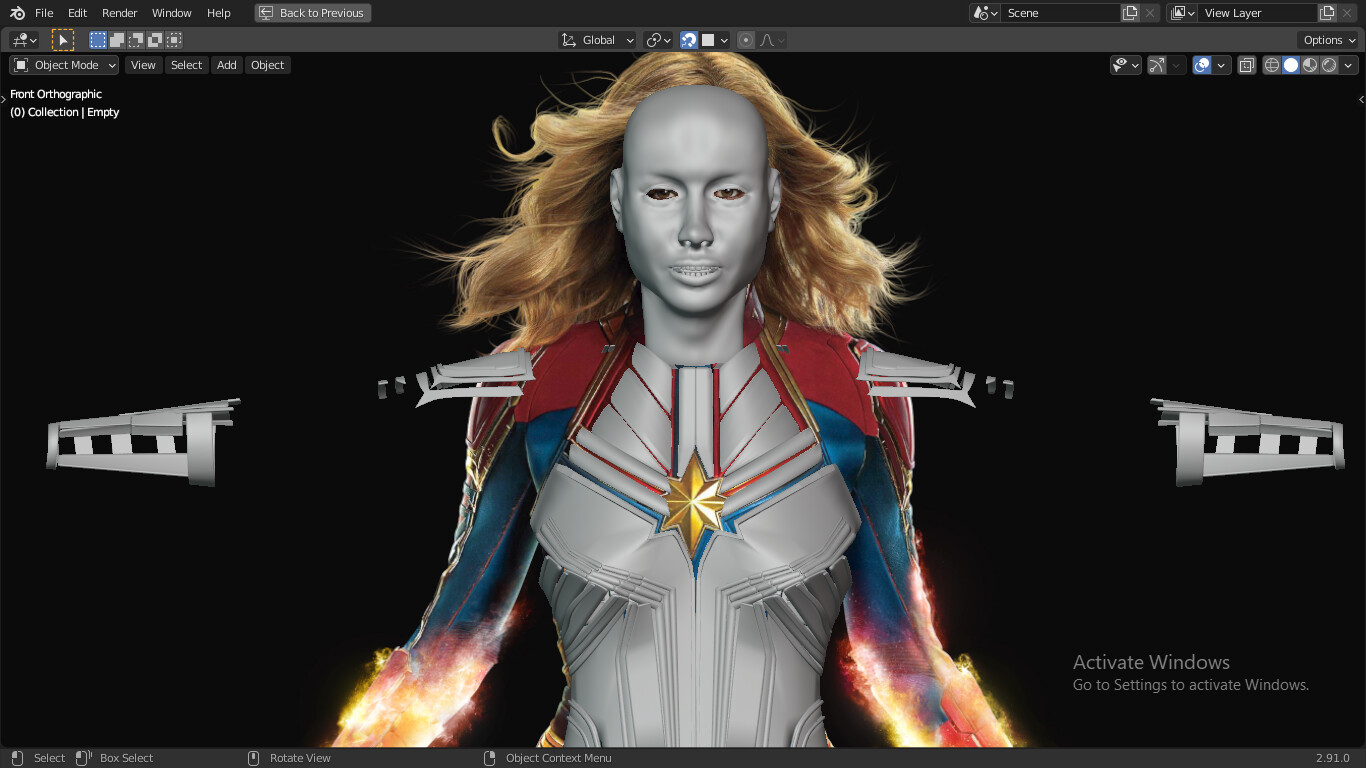Select the Tweak tool in the toolbar
1366x768 pixels.
pos(63,39)
